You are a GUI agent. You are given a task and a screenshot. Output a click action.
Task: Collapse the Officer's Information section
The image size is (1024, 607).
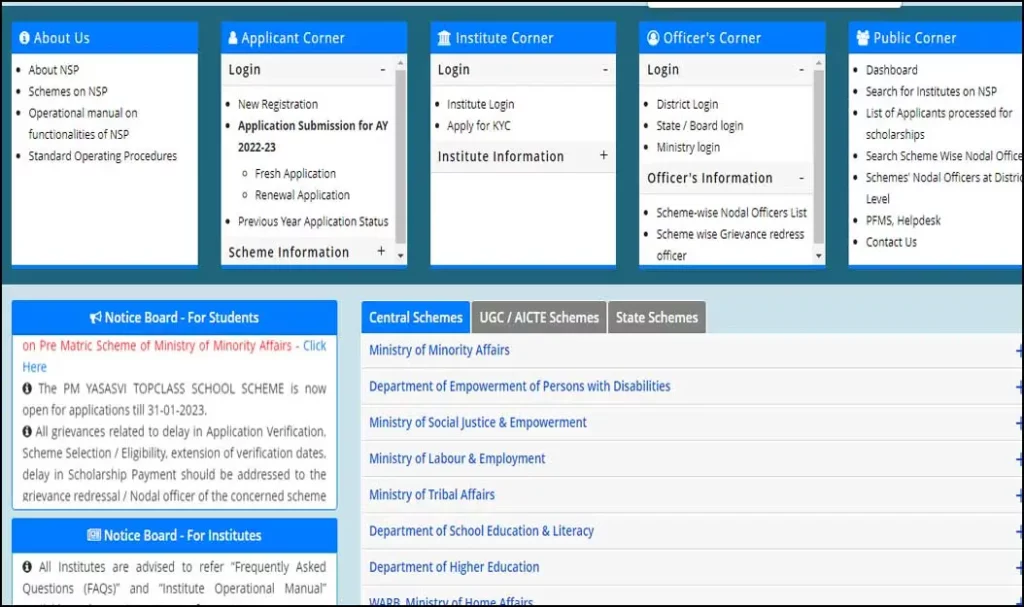point(801,178)
